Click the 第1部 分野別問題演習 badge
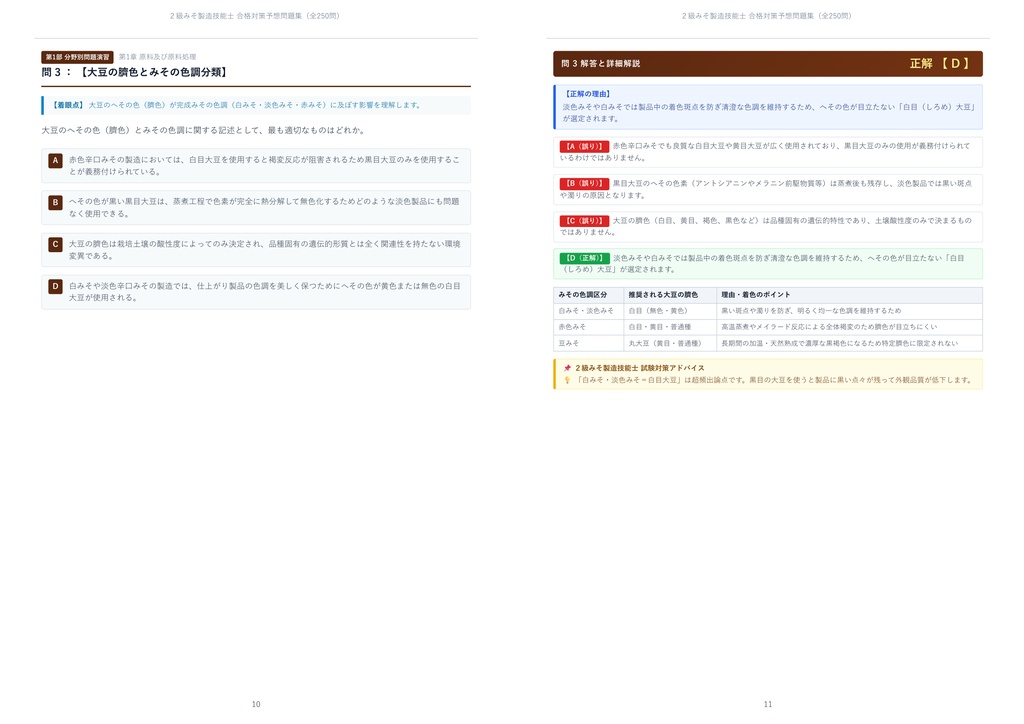This screenshot has height=724, width=1024. point(77,57)
